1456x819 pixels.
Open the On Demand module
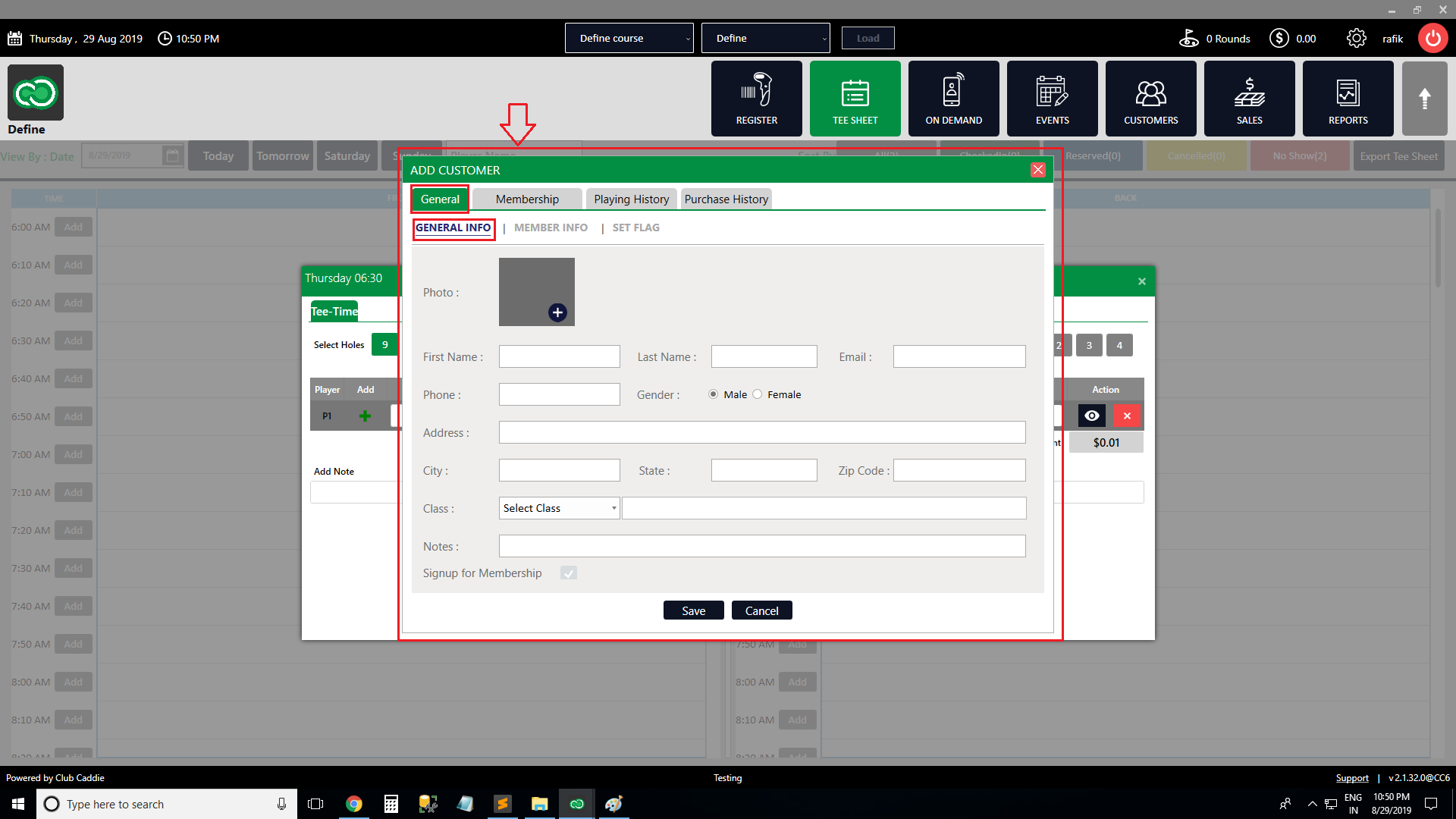coord(953,99)
